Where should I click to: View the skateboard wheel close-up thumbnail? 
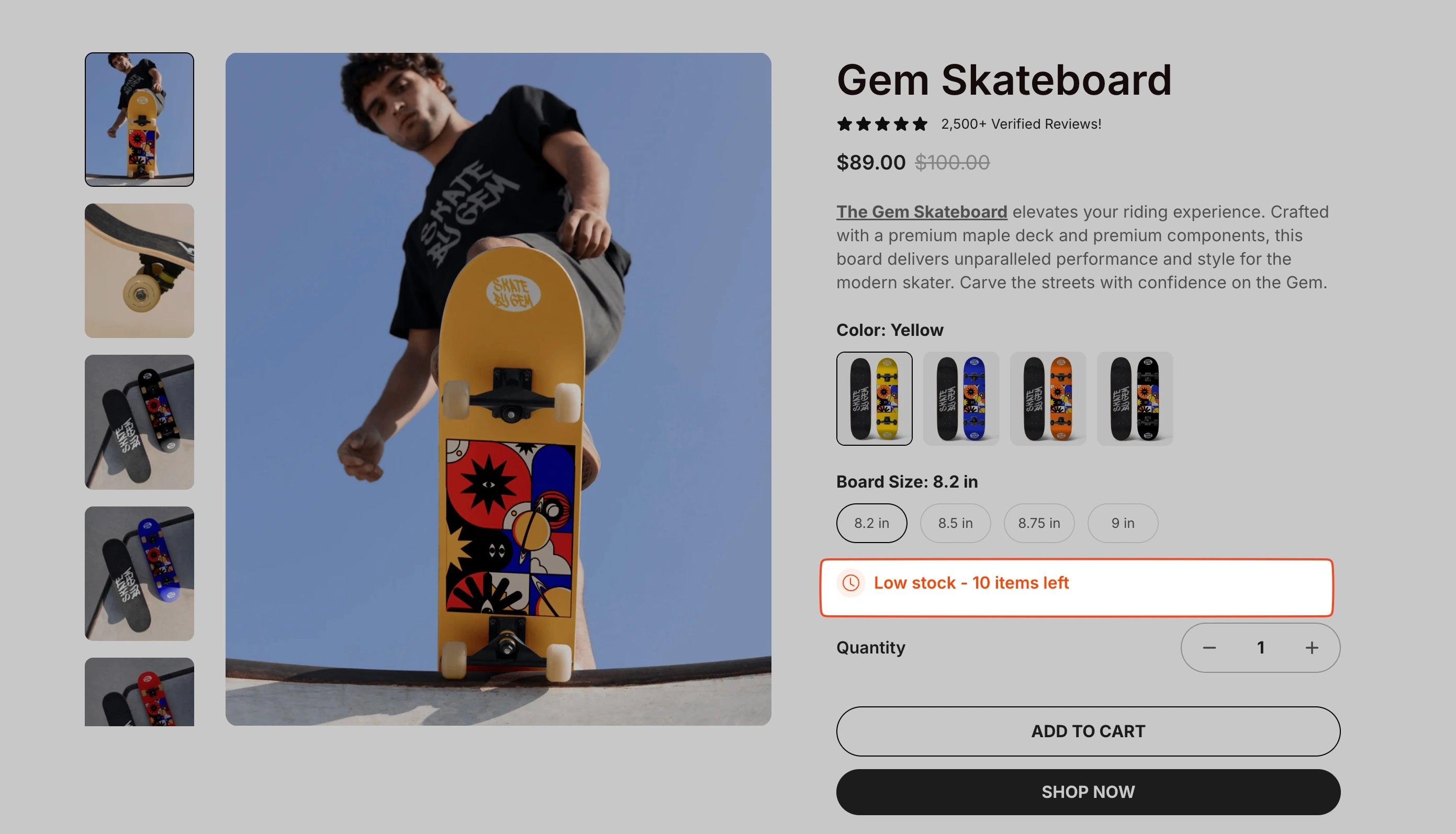pyautogui.click(x=139, y=271)
